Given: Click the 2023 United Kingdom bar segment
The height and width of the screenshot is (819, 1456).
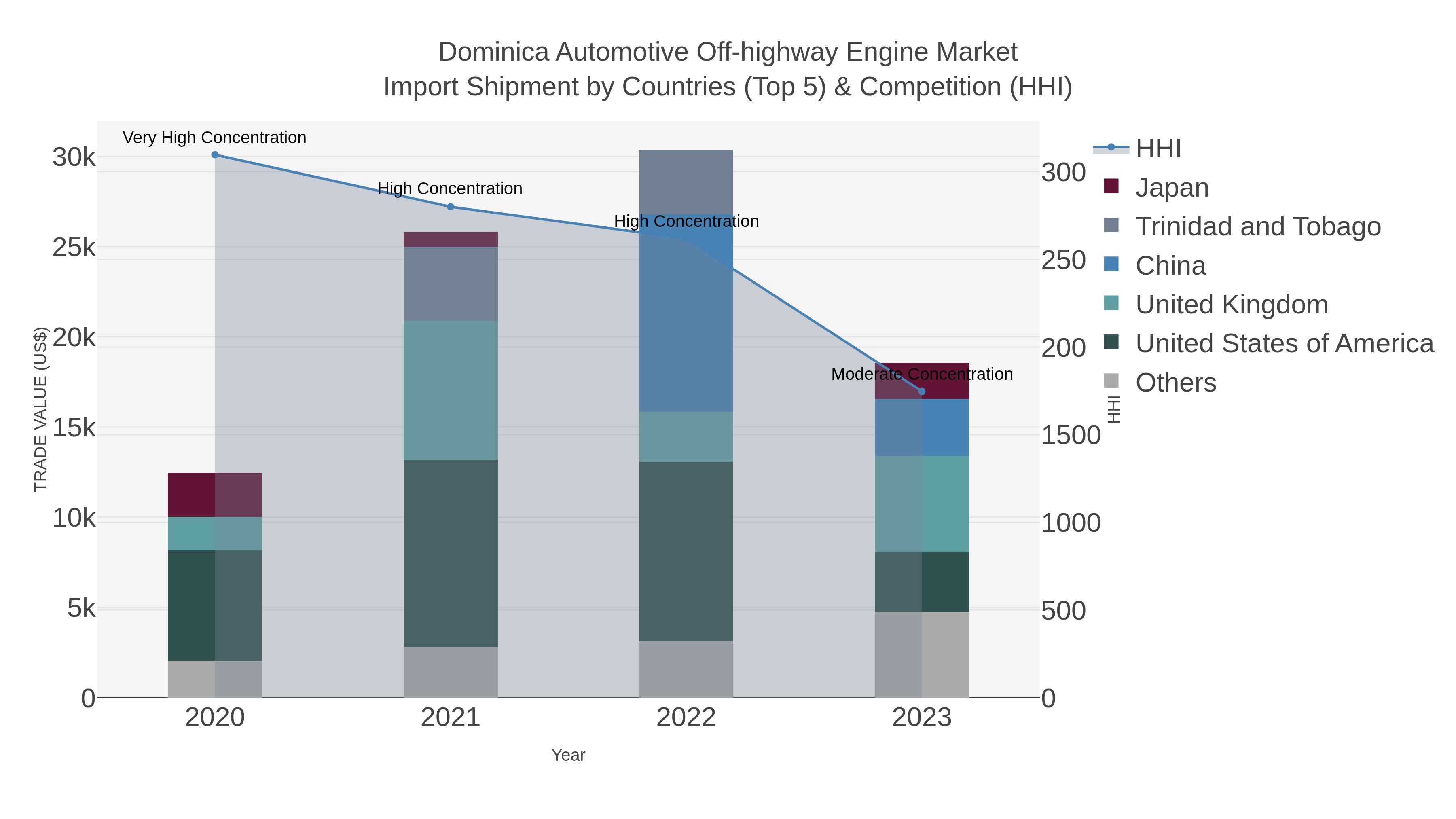Looking at the screenshot, I should [922, 504].
